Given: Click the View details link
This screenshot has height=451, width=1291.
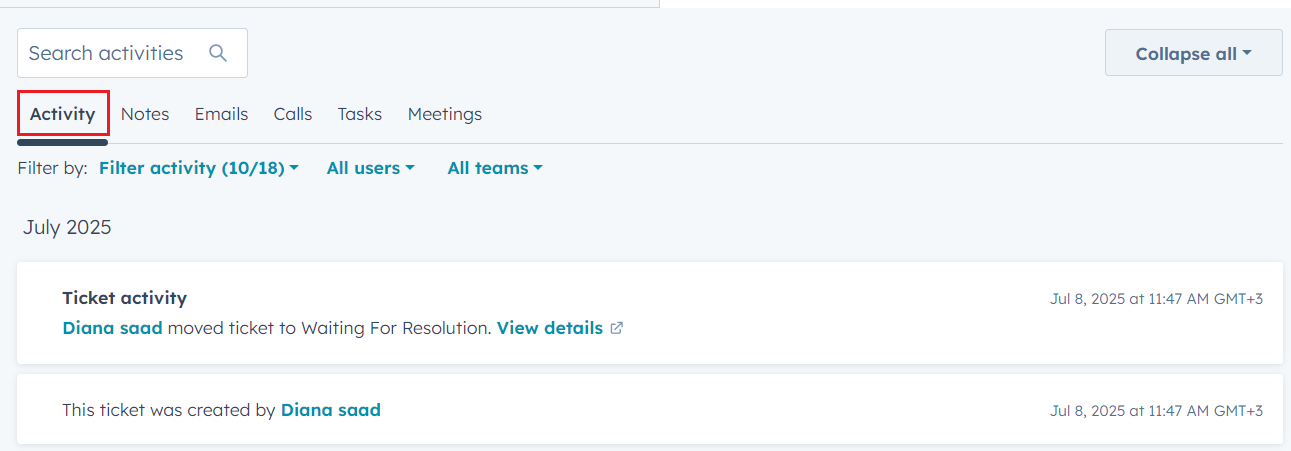Looking at the screenshot, I should tap(550, 328).
